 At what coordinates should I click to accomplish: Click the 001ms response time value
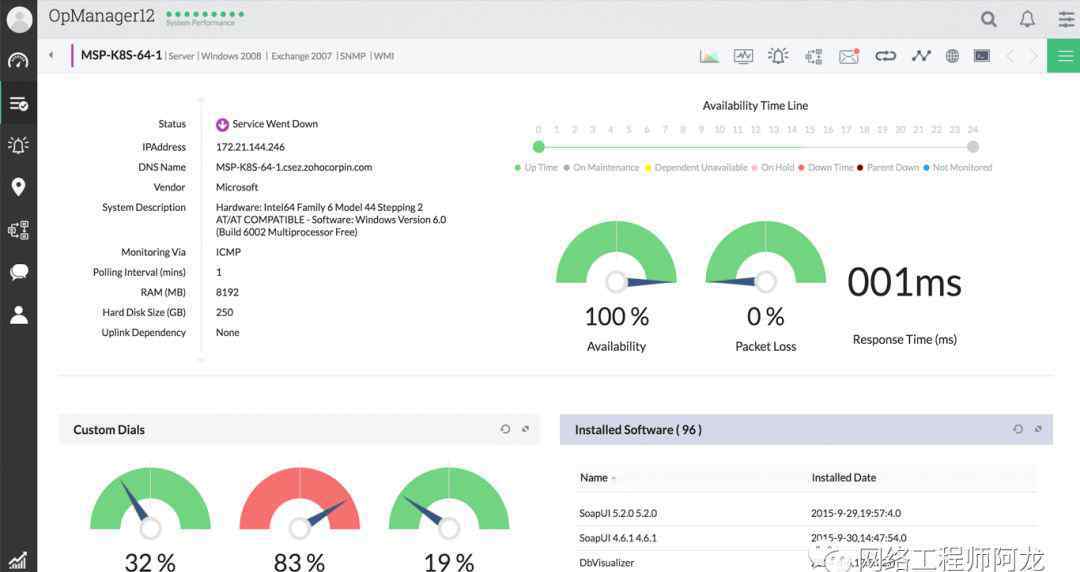point(904,283)
